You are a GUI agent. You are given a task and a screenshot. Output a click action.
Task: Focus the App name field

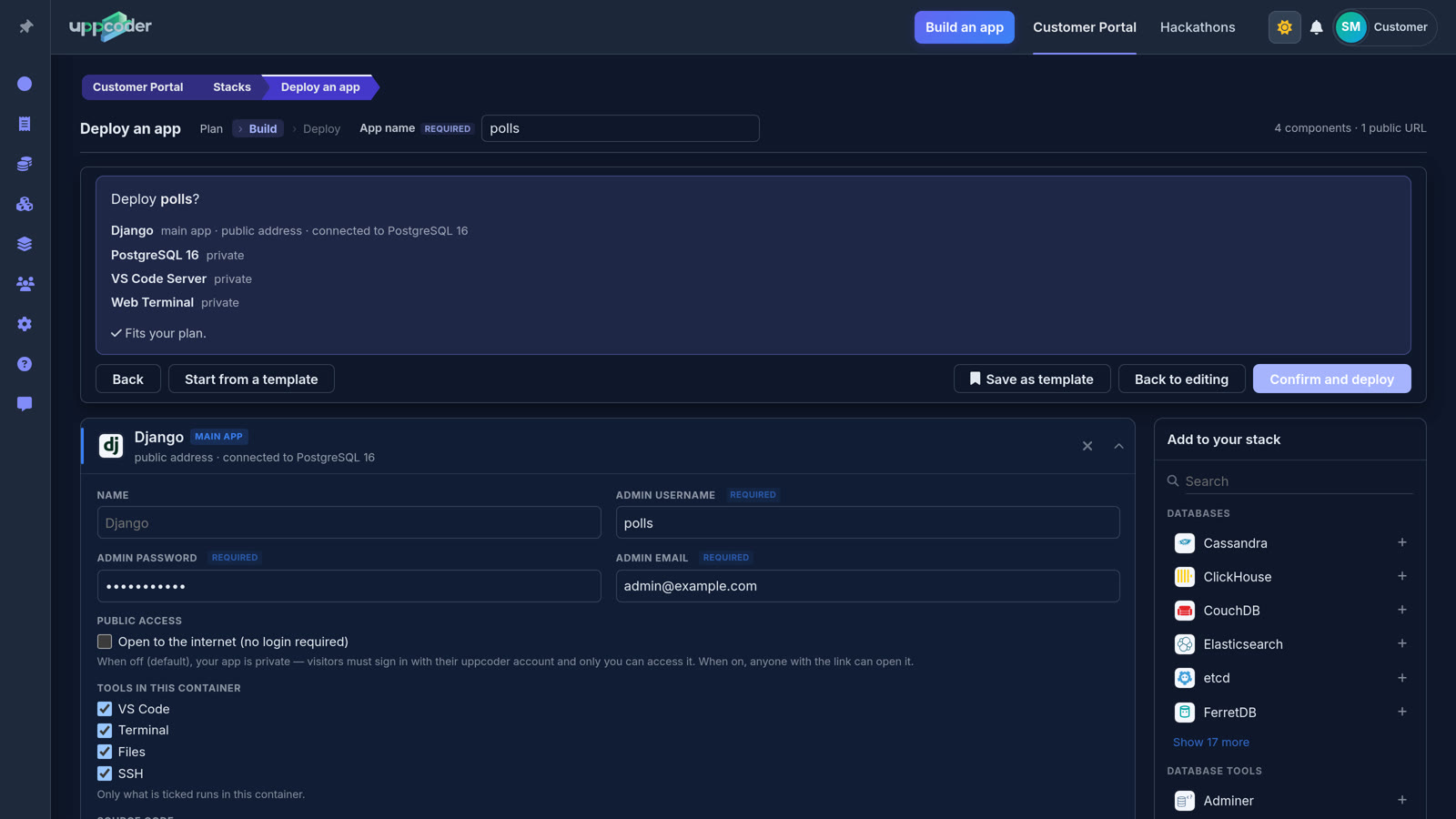click(620, 128)
